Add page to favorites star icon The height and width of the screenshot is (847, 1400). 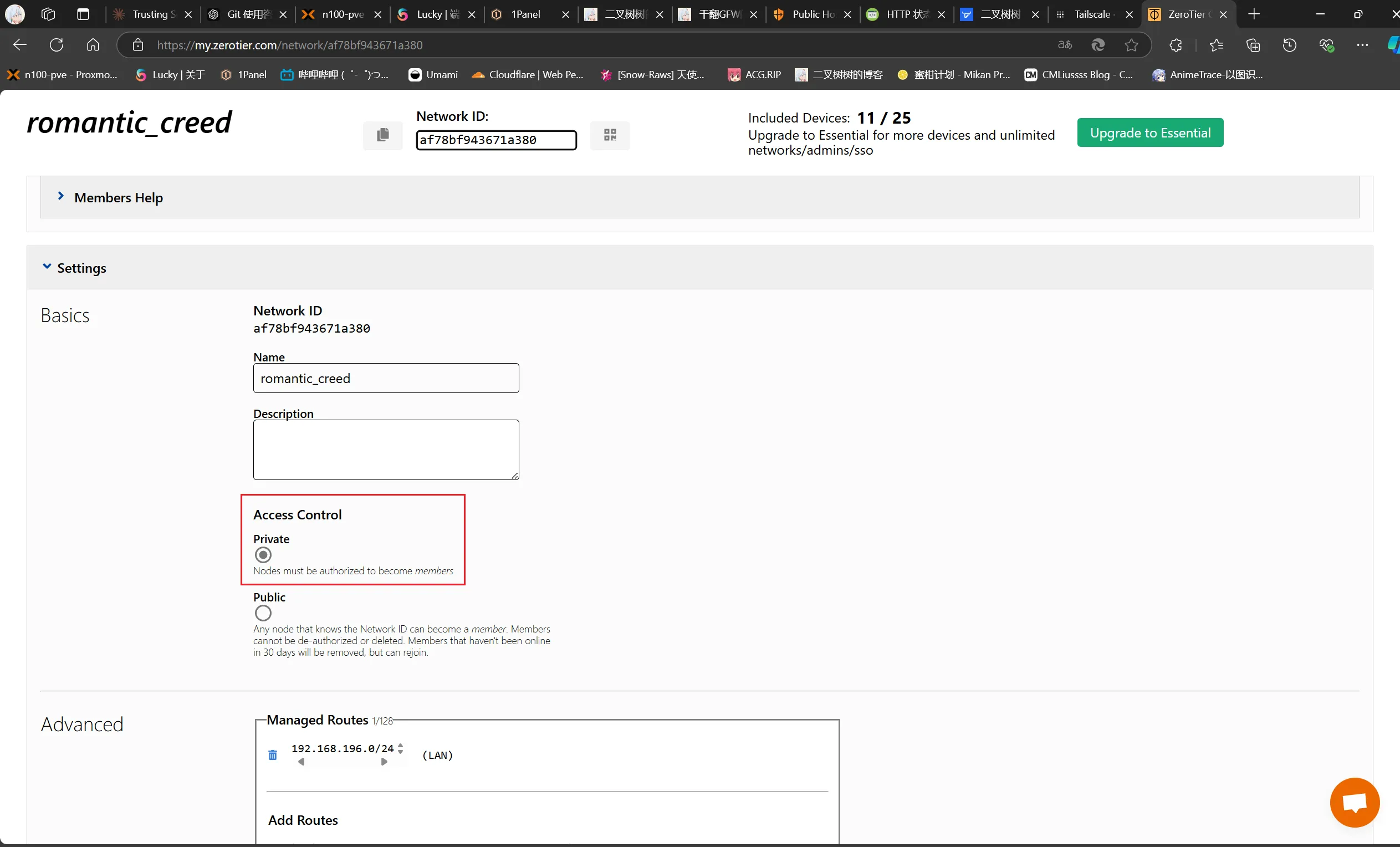pyautogui.click(x=1131, y=45)
